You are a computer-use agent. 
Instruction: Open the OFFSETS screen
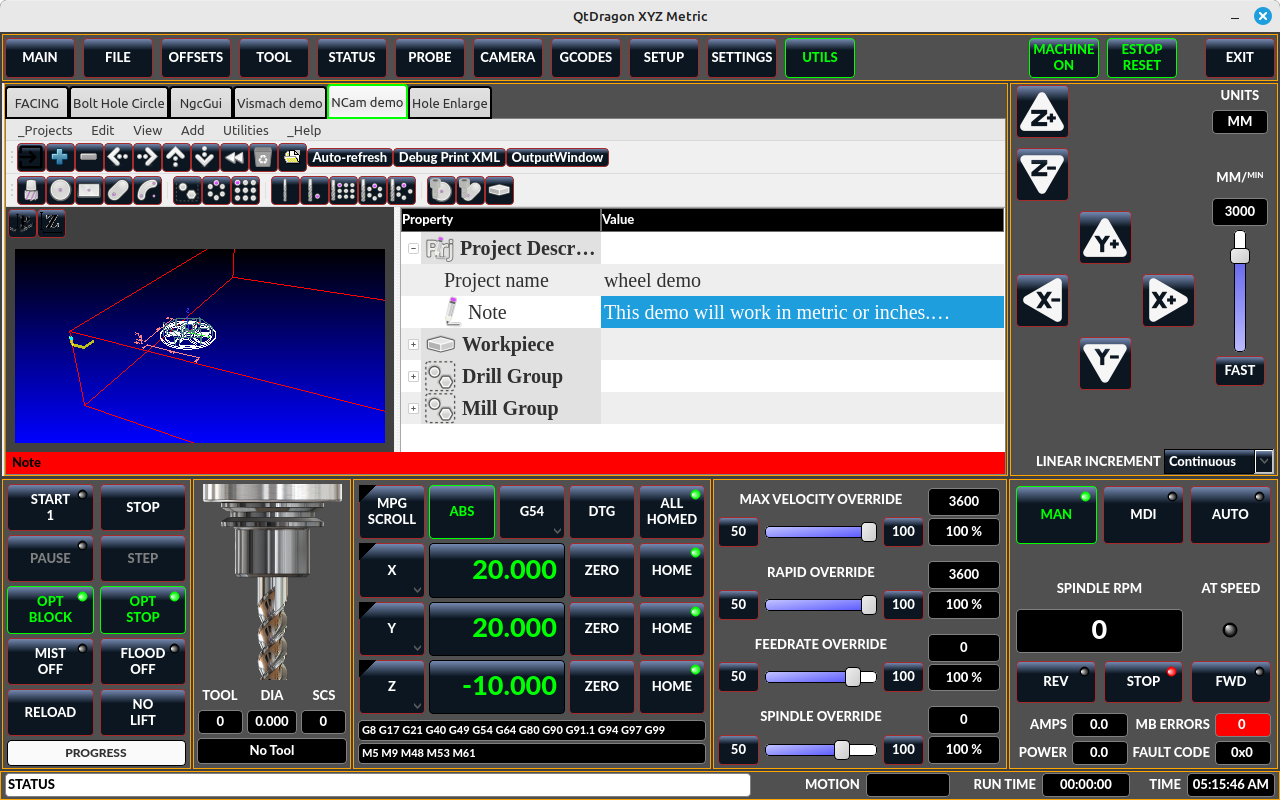196,57
